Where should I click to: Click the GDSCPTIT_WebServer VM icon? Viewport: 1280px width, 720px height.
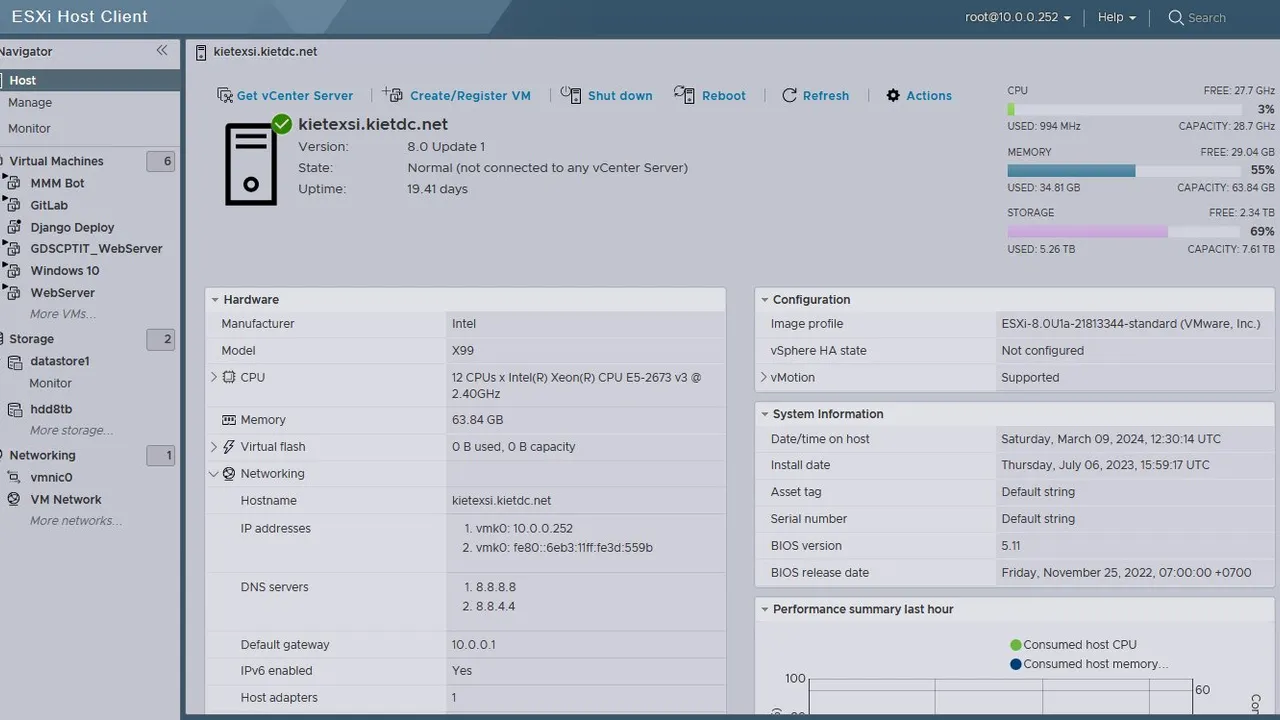[14, 249]
